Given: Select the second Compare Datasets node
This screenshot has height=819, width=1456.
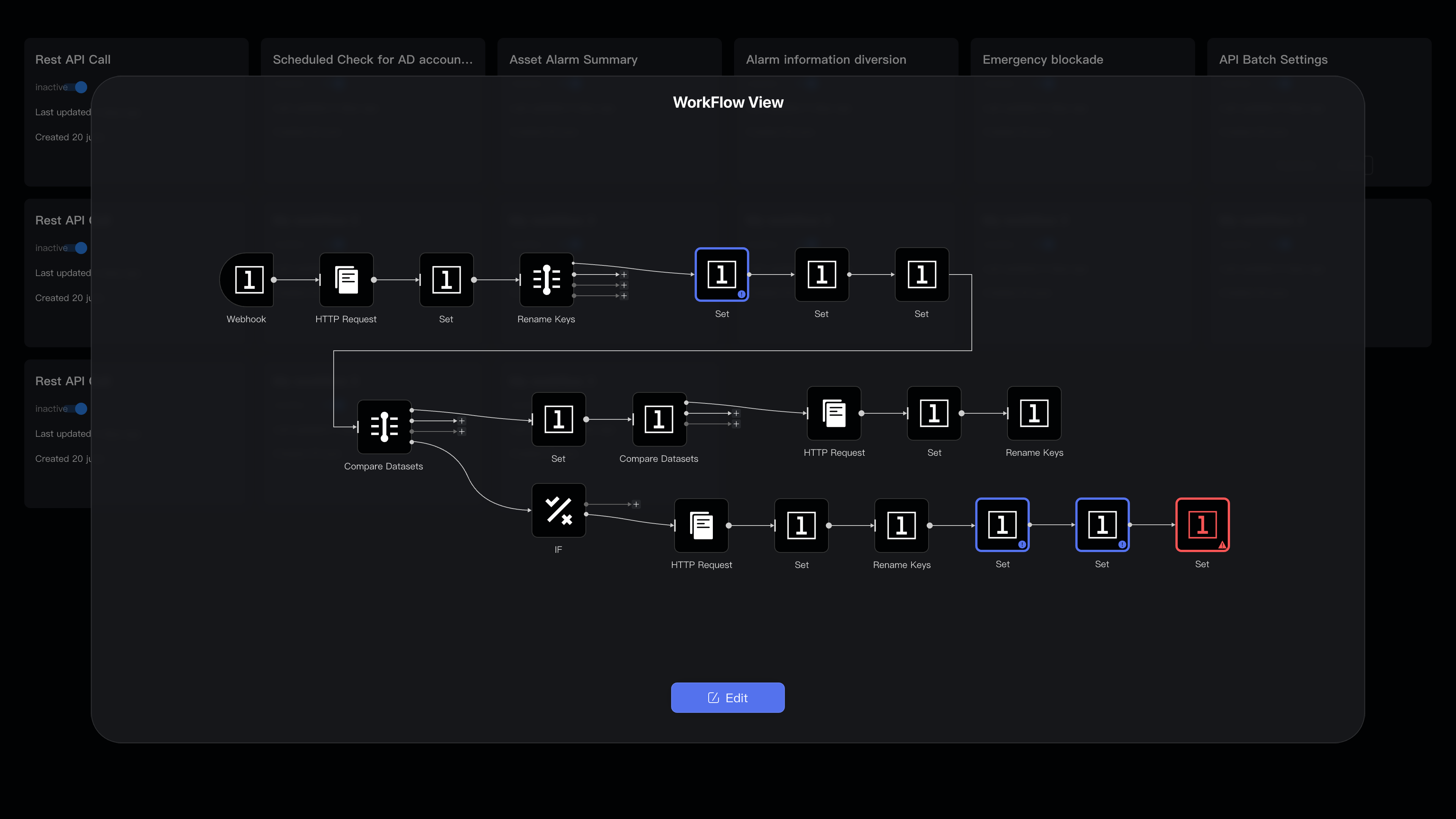Looking at the screenshot, I should (x=659, y=419).
